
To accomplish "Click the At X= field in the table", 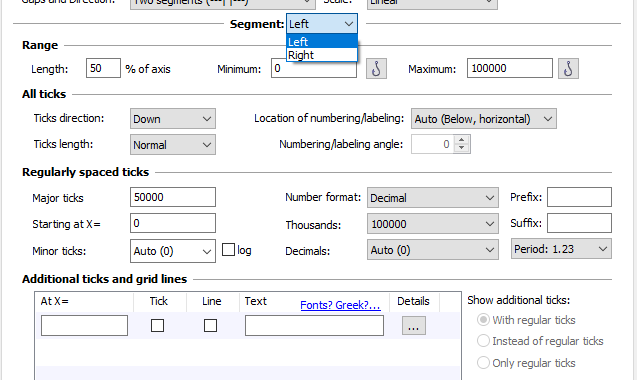I will [84, 326].
